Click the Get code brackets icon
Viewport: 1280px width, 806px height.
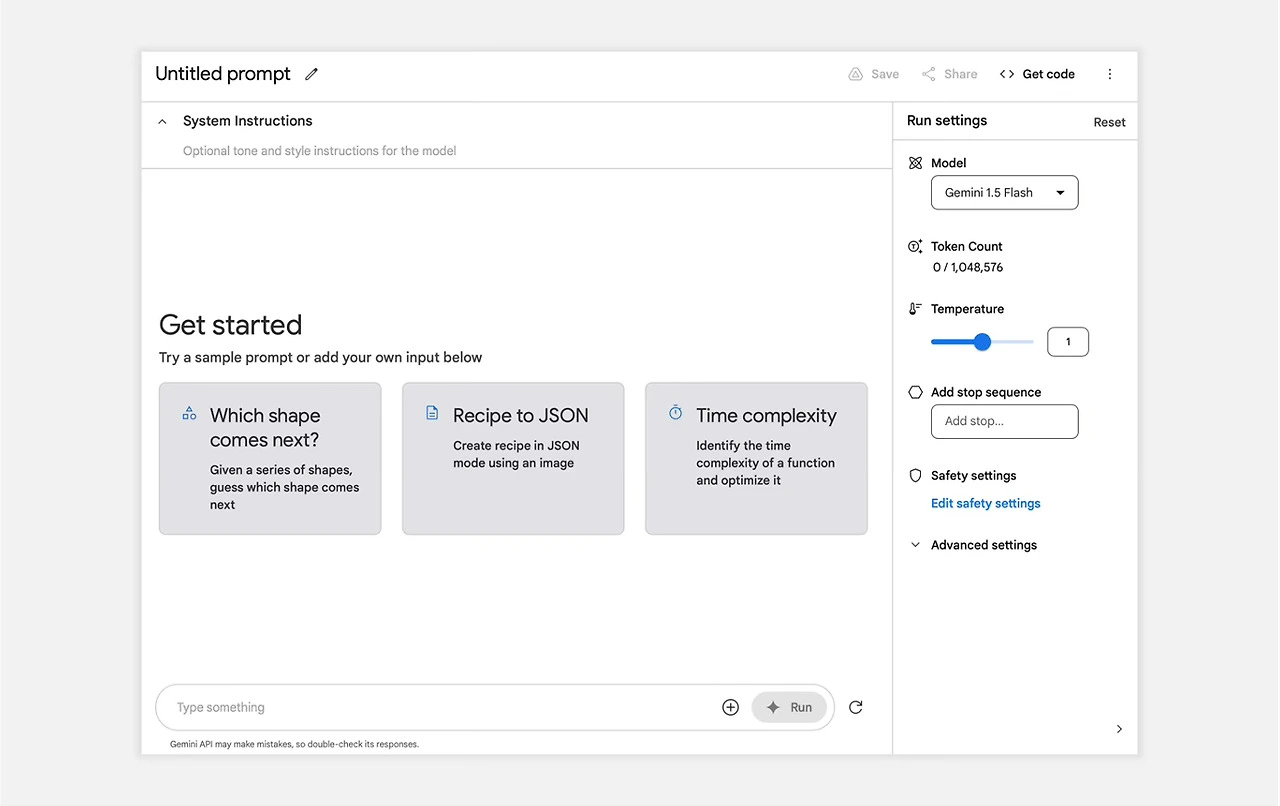tap(1007, 74)
